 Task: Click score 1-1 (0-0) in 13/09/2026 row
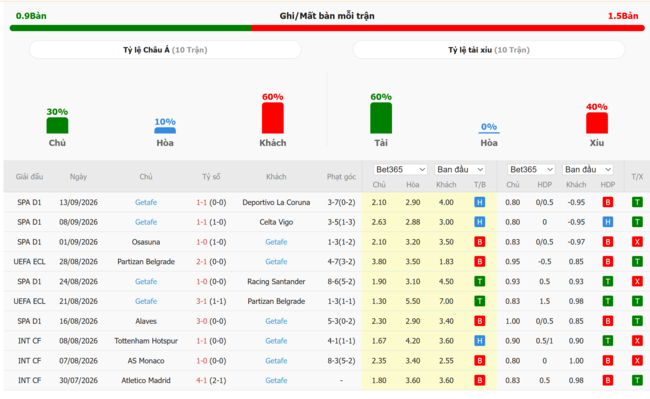[211, 202]
